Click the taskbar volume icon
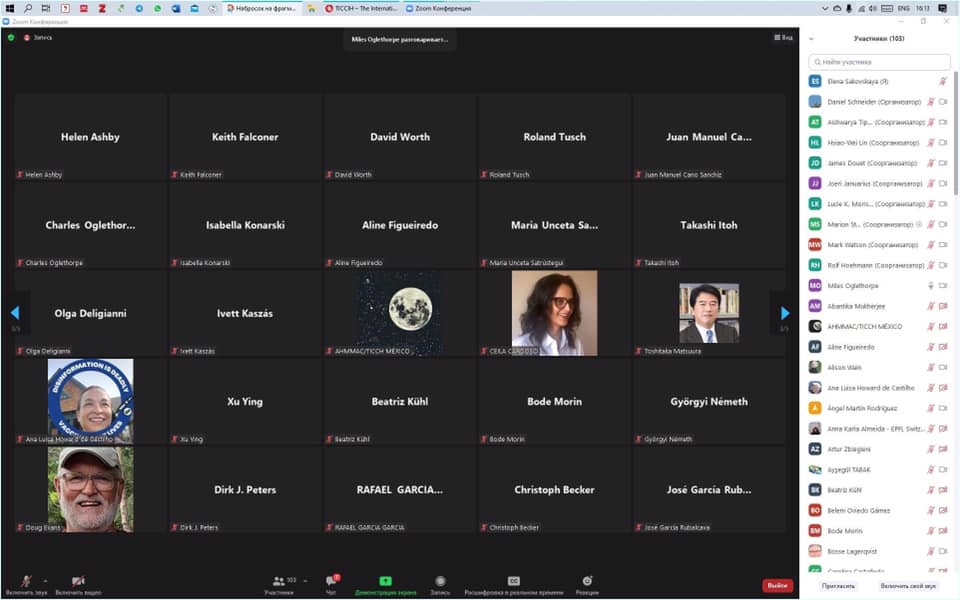Viewport: 960px width, 600px height. tap(872, 9)
